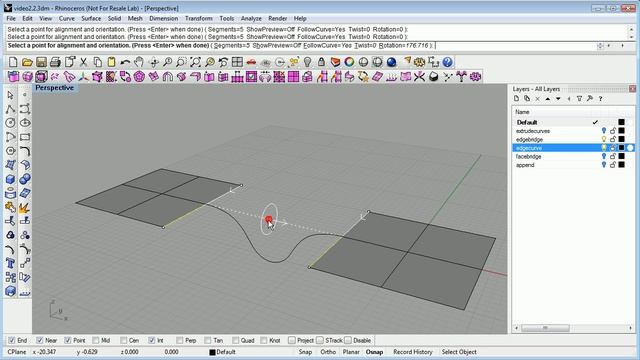Viewport: 640px width, 360px height.
Task: Click the New file icon
Action: point(13,62)
